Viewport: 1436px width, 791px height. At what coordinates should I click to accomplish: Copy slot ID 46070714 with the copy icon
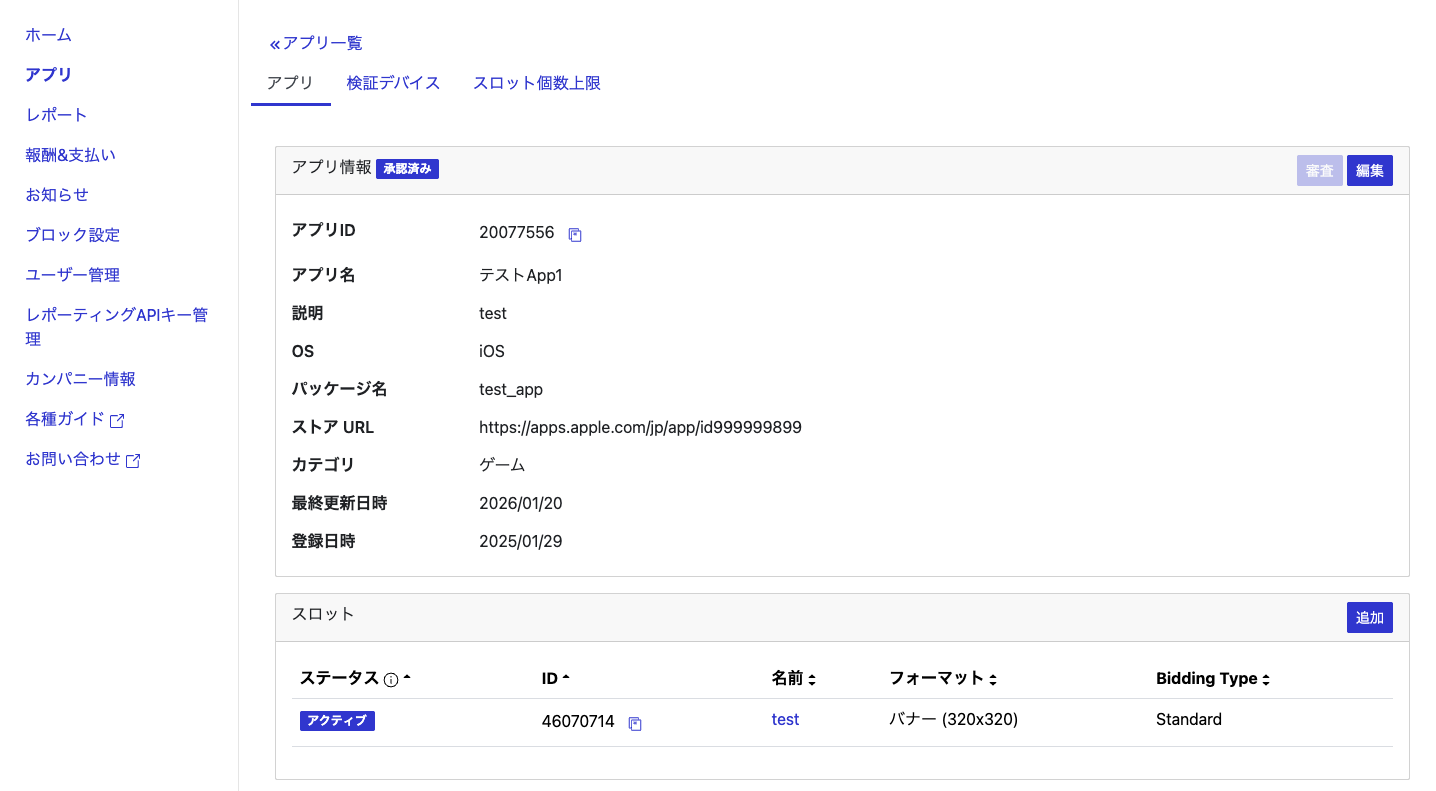(635, 722)
